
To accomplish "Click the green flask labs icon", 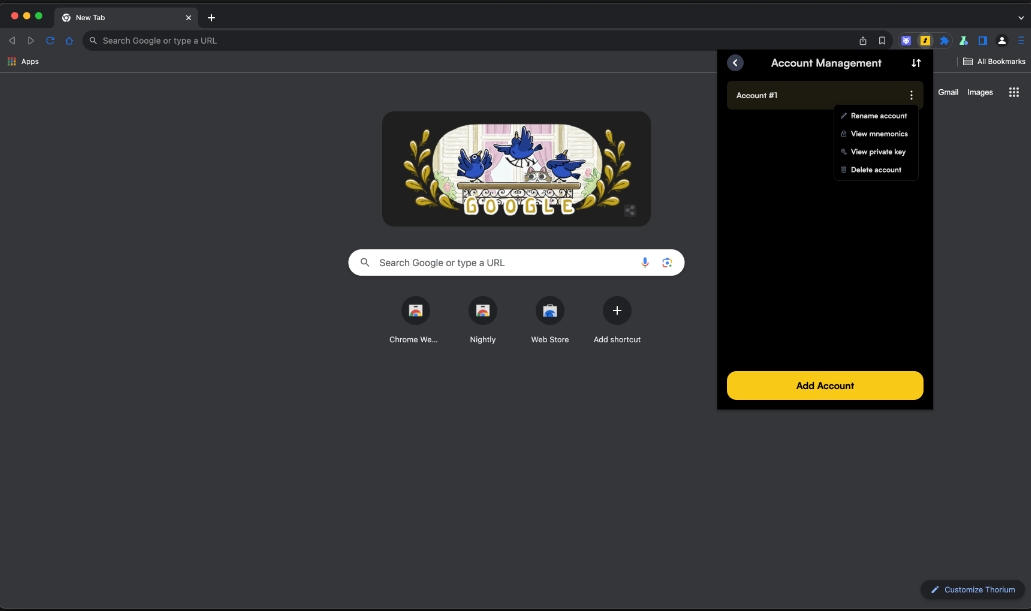I will tap(963, 41).
